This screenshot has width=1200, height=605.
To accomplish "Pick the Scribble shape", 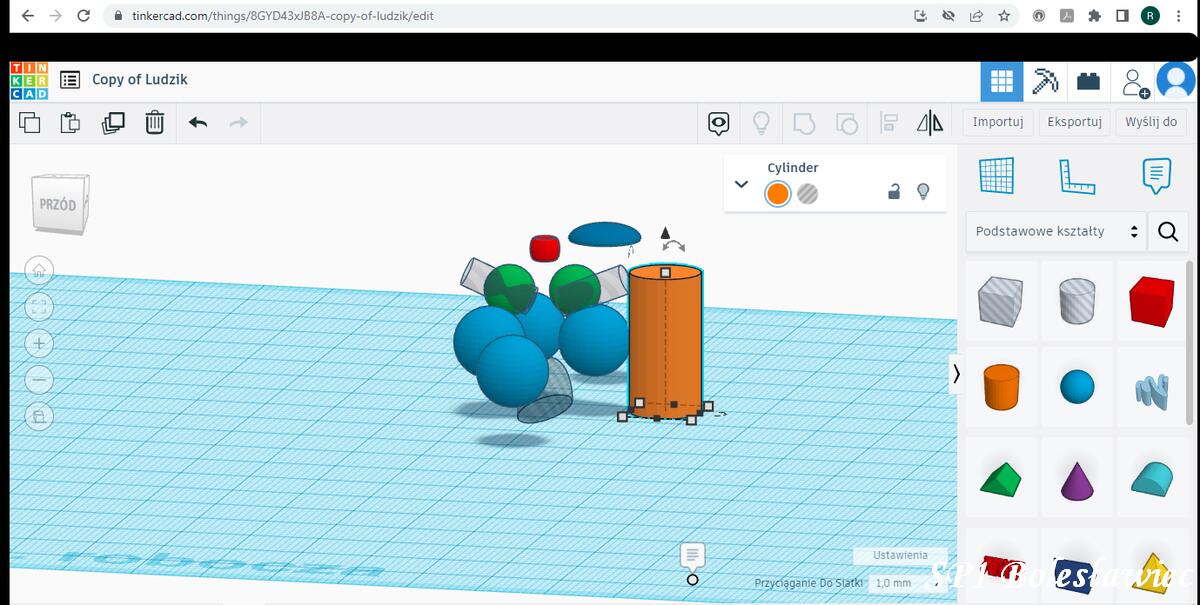I will click(x=1152, y=390).
